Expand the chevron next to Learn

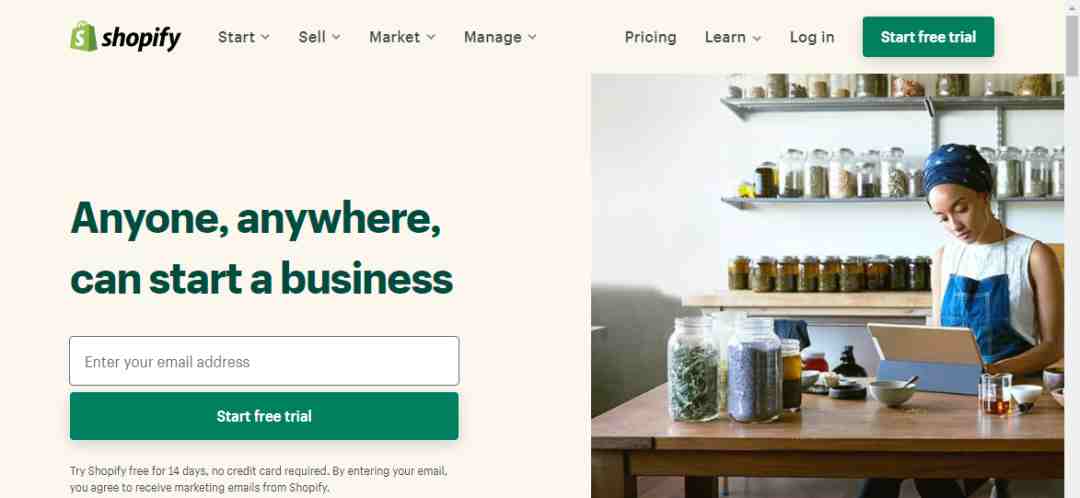tap(757, 38)
